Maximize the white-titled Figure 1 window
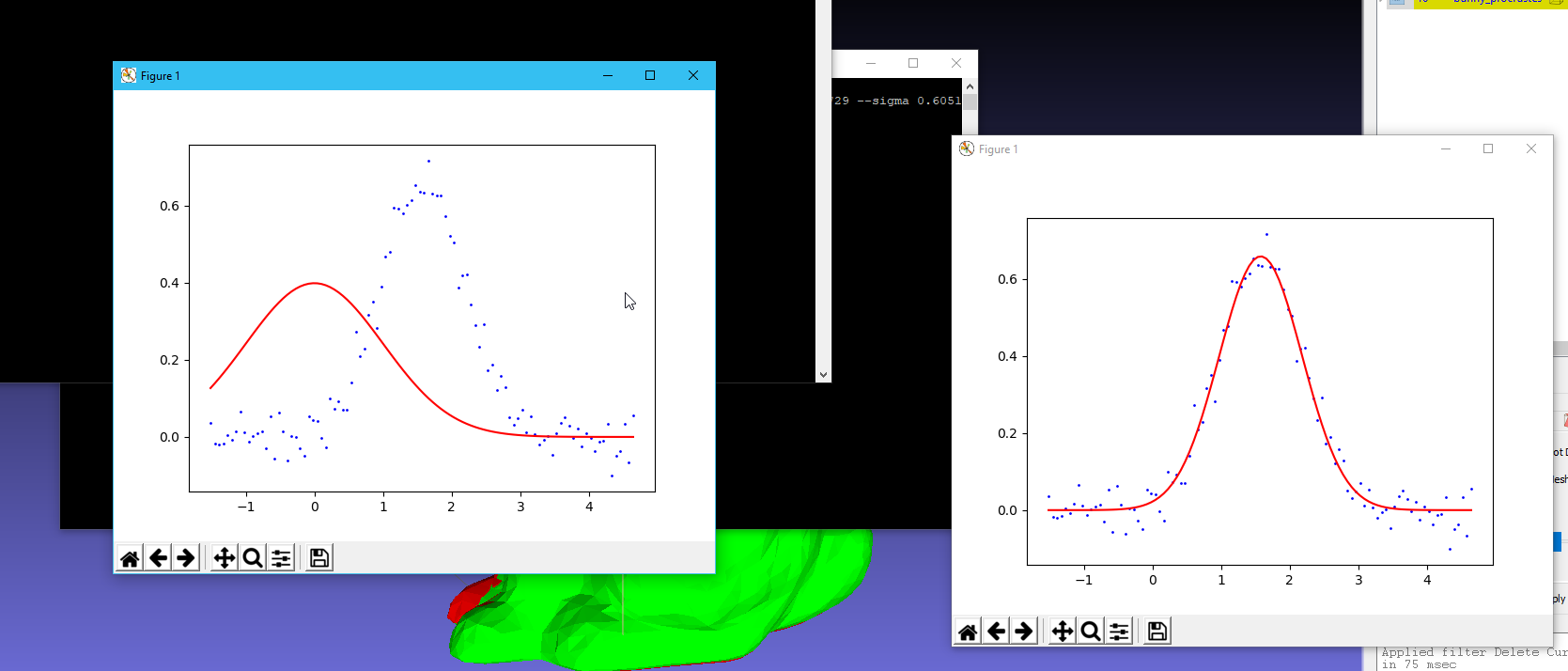Image resolution: width=1568 pixels, height=671 pixels. click(x=1488, y=148)
